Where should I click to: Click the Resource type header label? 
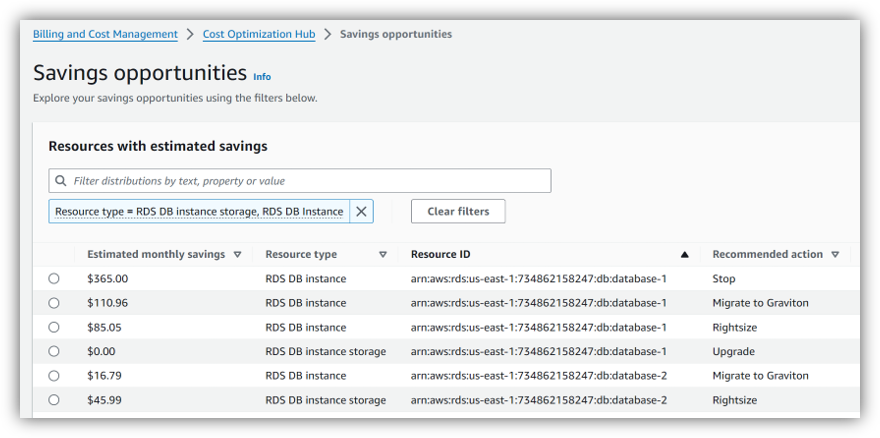coord(301,254)
